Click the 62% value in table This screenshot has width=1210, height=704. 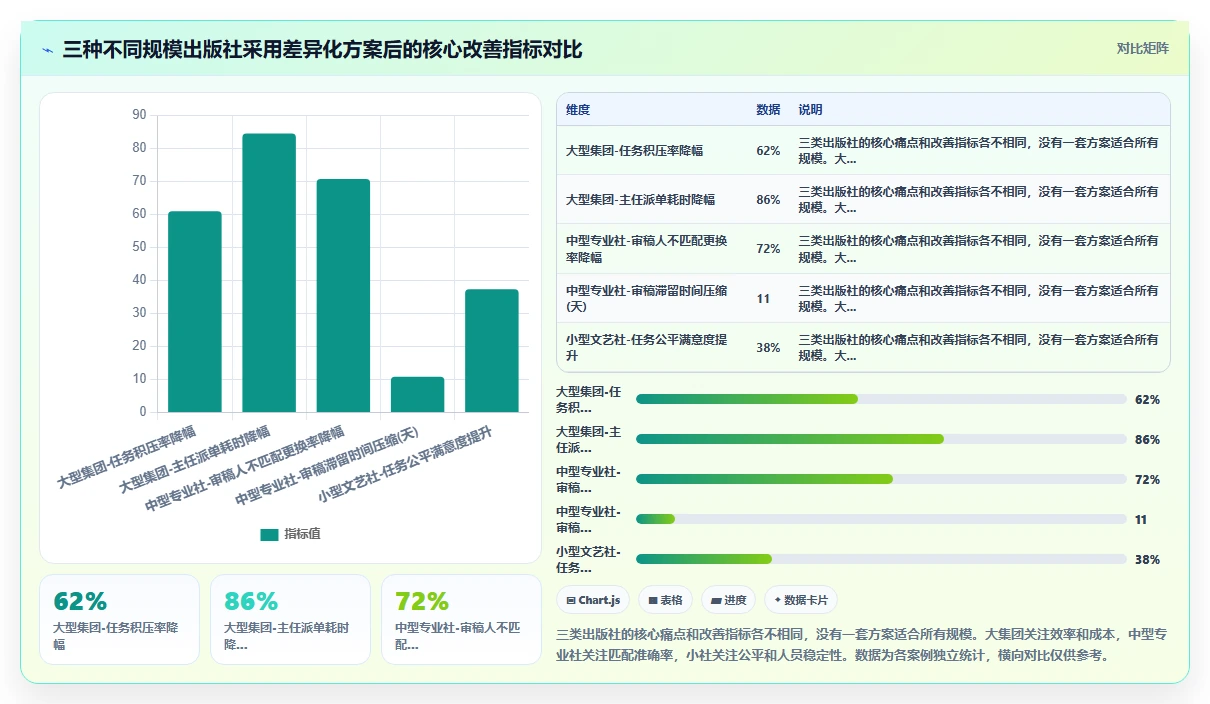(x=768, y=151)
